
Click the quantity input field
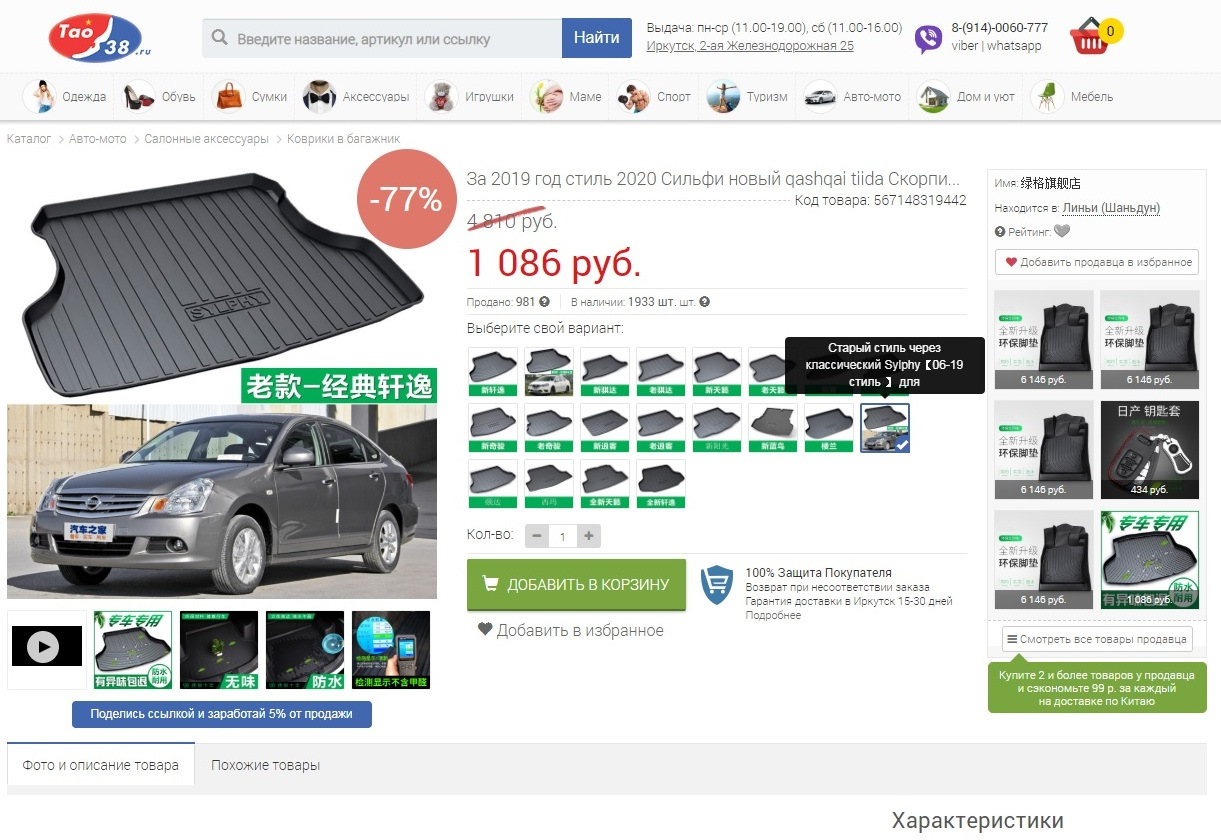(x=563, y=536)
